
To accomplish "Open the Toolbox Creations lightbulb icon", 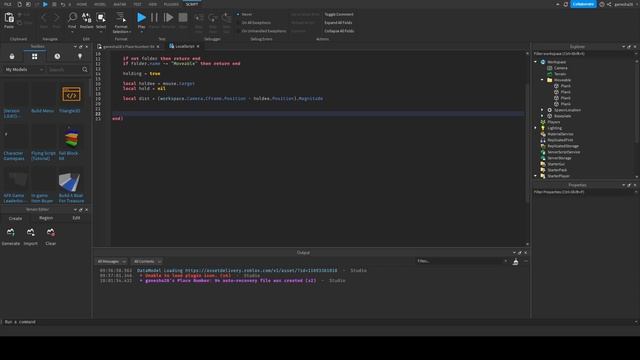I will (80, 56).
